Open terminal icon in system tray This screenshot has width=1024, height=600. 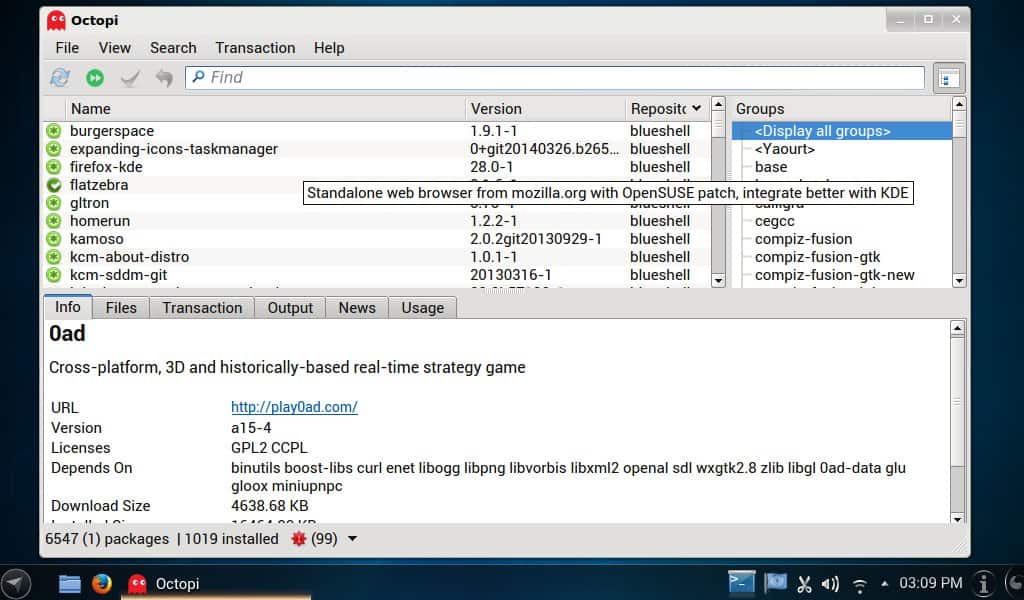741,582
